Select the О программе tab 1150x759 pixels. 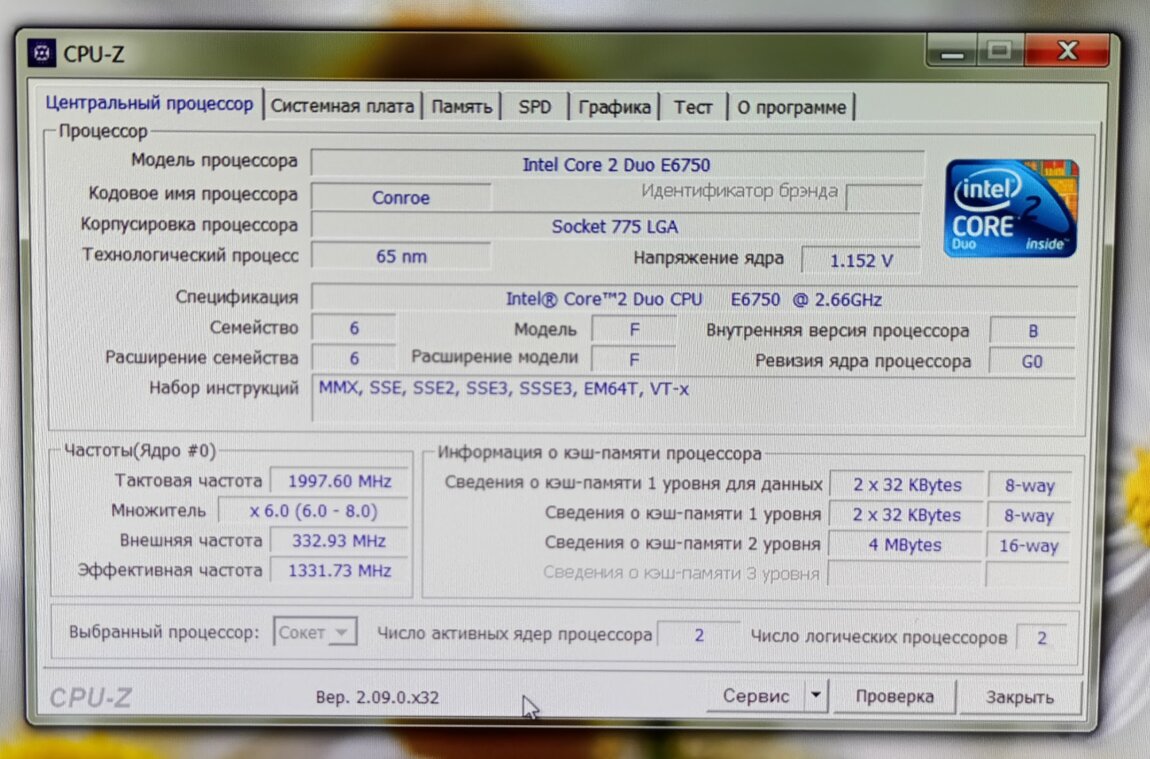point(791,107)
